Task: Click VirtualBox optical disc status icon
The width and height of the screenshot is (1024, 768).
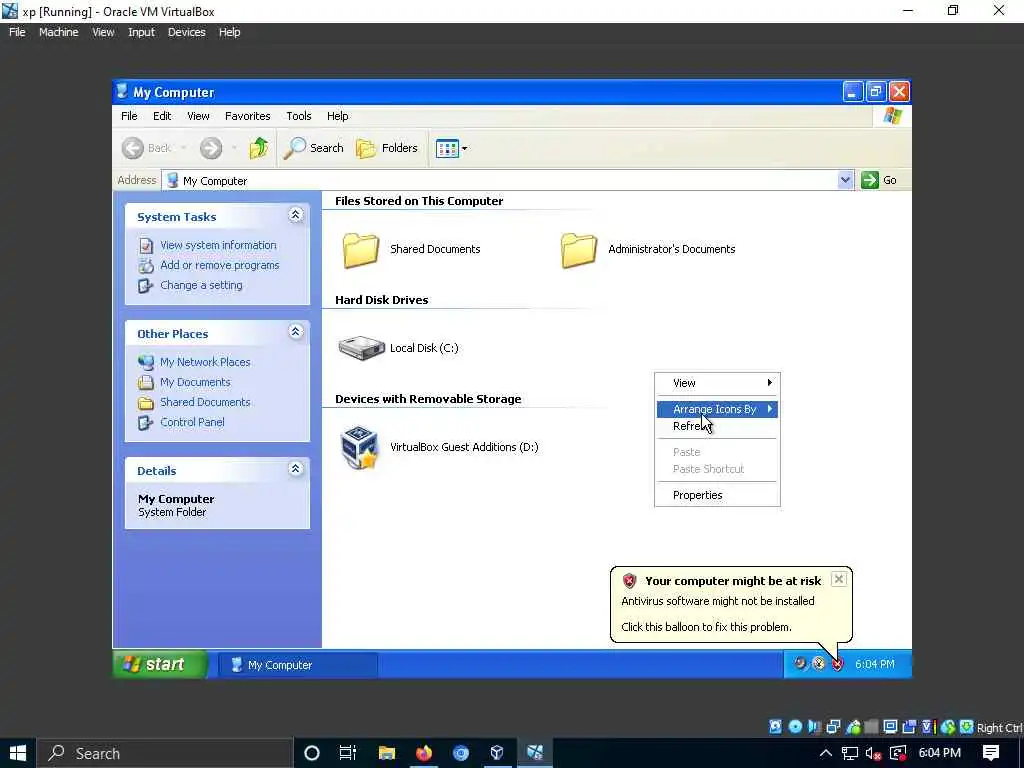Action: (x=795, y=727)
